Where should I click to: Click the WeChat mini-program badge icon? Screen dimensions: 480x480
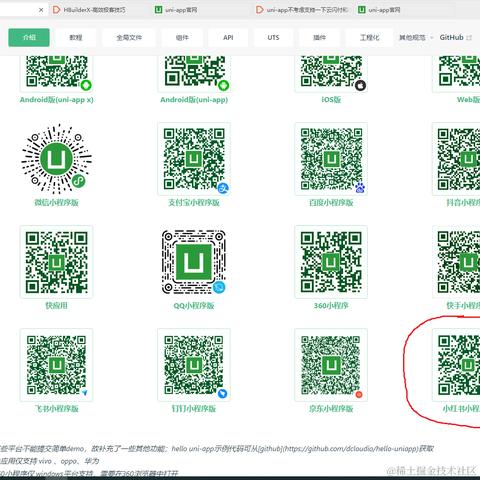[79, 181]
